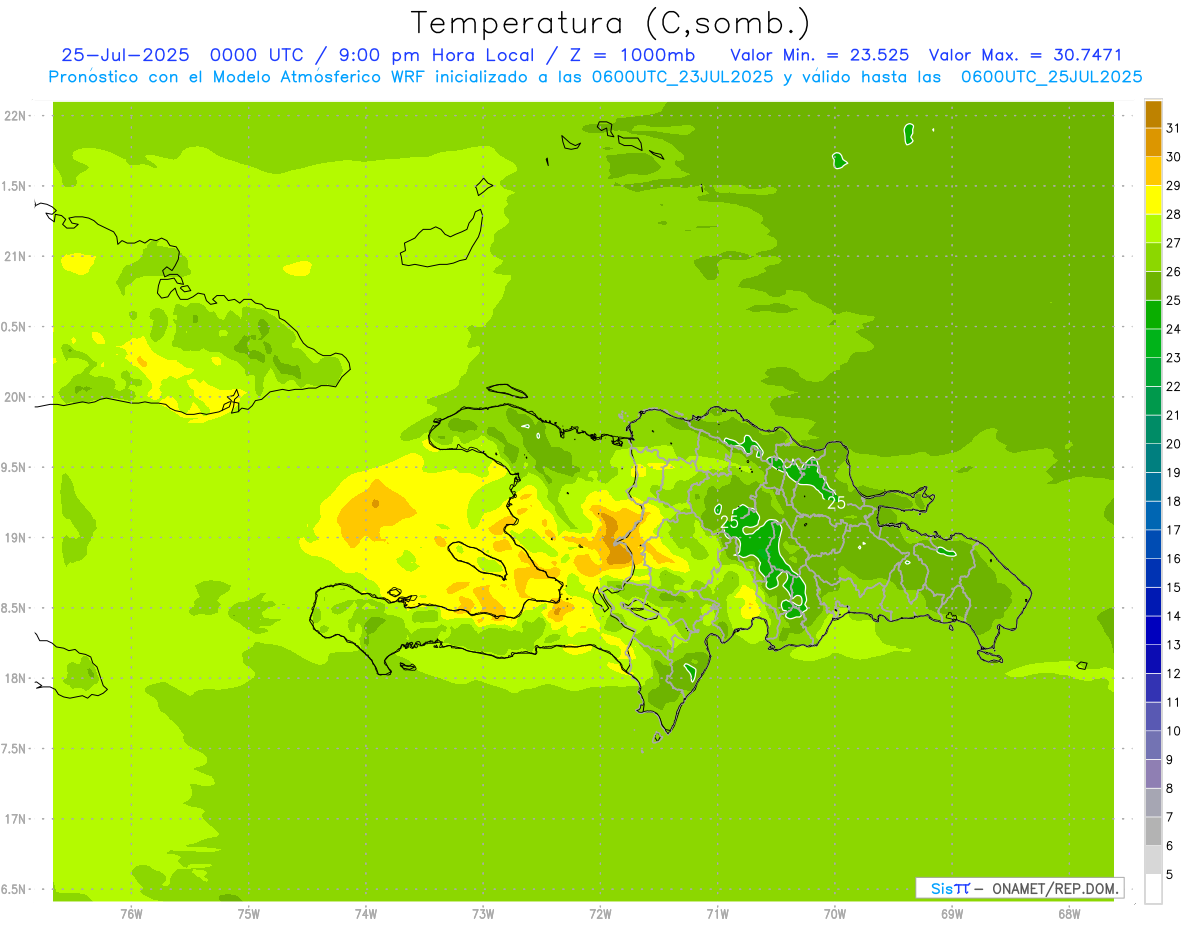Screen dimensions: 1200x927
Task: Click the "69W" longitude axis label
Action: click(952, 914)
